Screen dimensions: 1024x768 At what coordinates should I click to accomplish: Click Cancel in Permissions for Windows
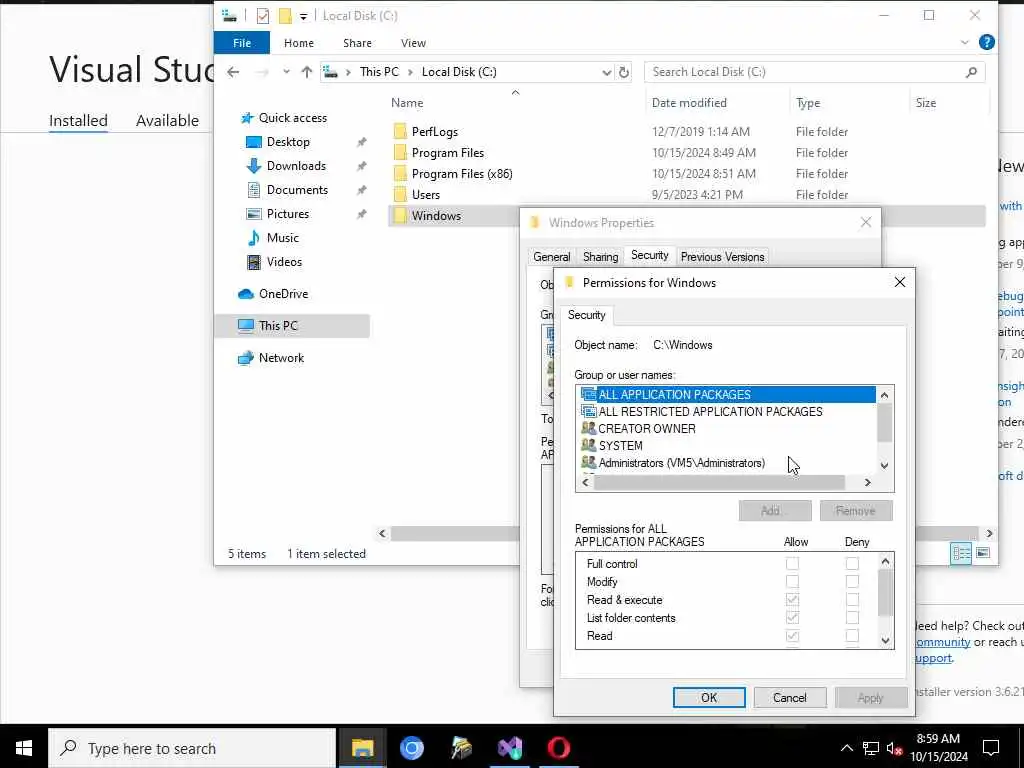(790, 697)
